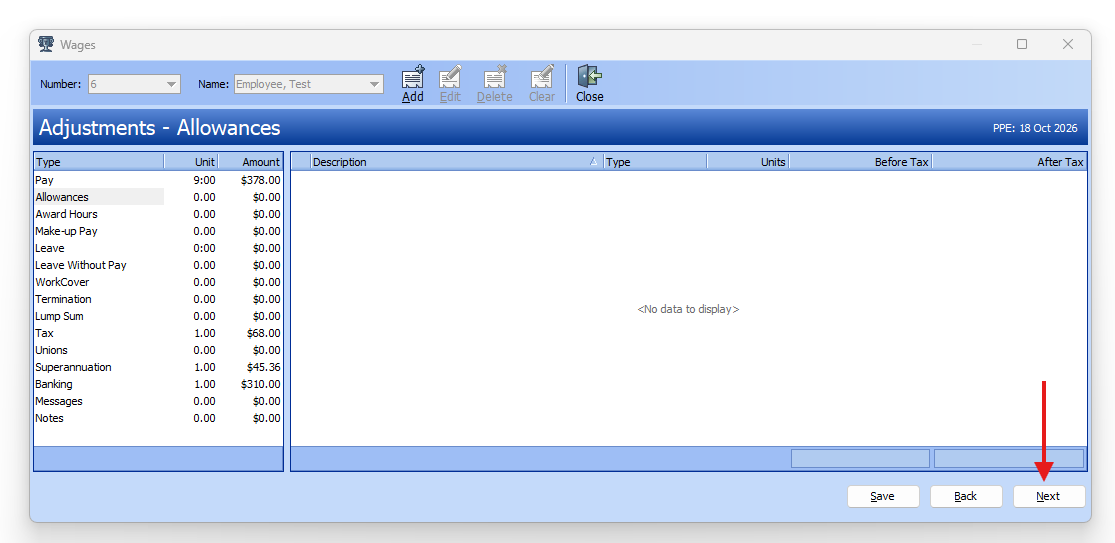Select the Banking row
The width and height of the screenshot is (1115, 543).
[x=158, y=385]
